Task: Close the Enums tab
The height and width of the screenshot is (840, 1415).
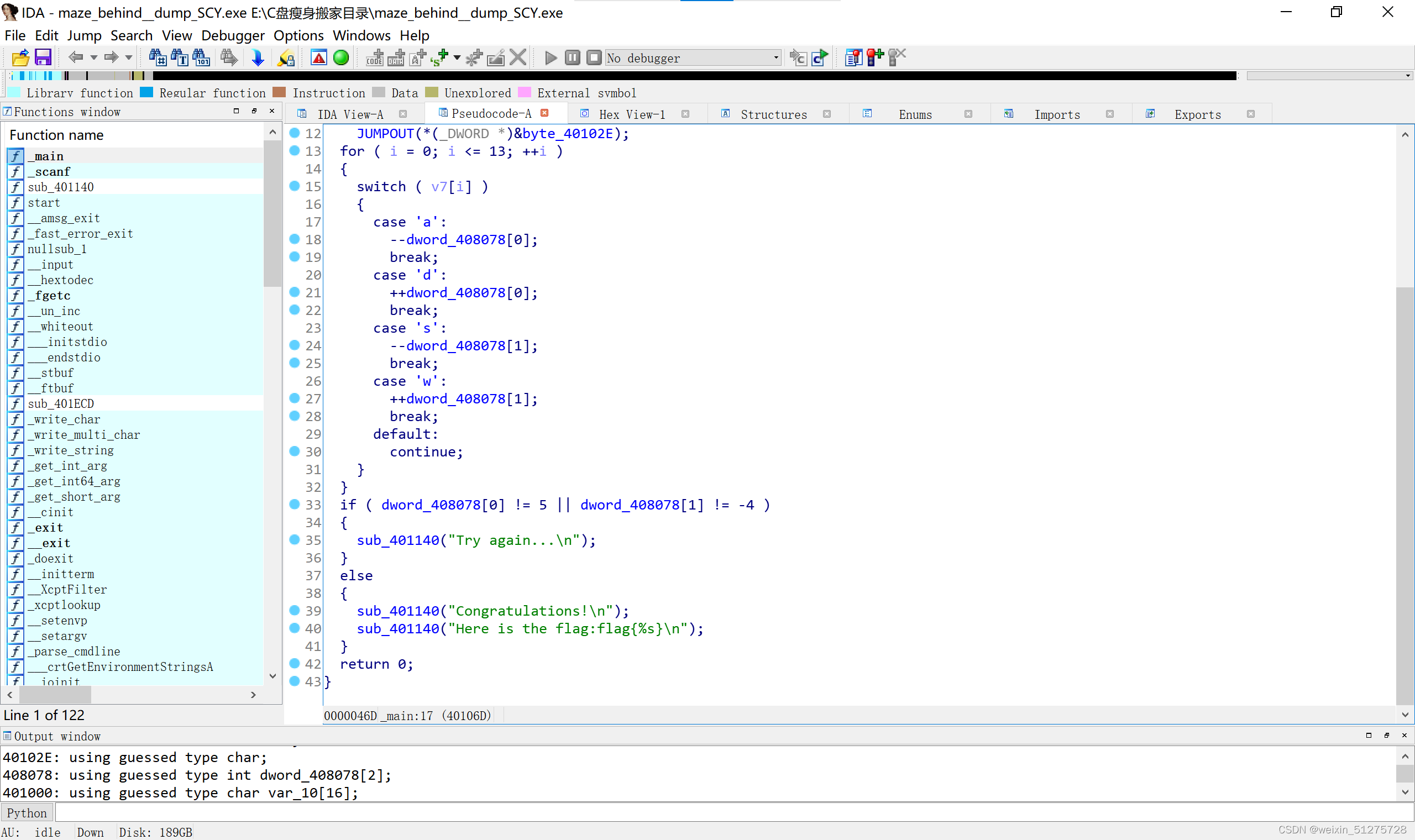Action: [968, 114]
